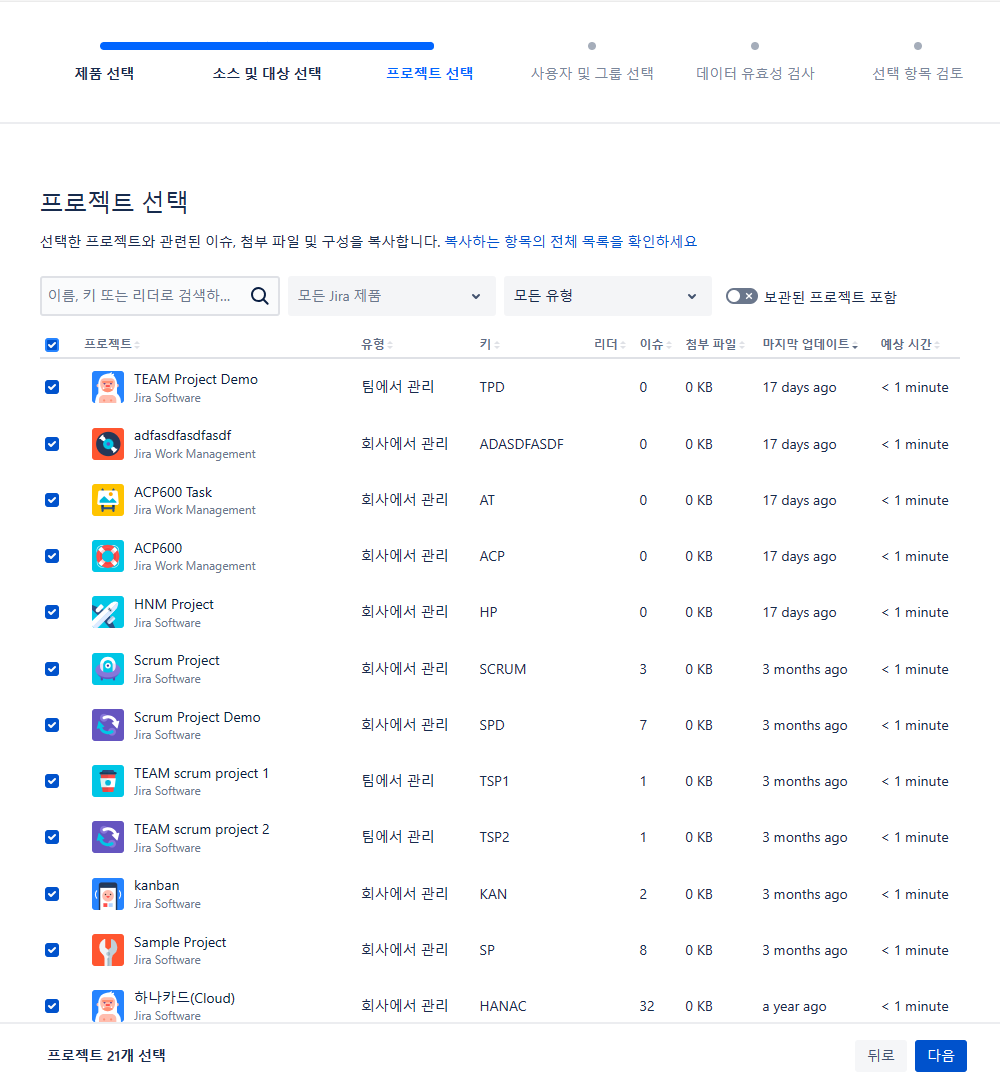Screen dimensions: 1000x1080
Task: Sort by the 마지막 업데이트 column header
Action: pos(810,344)
